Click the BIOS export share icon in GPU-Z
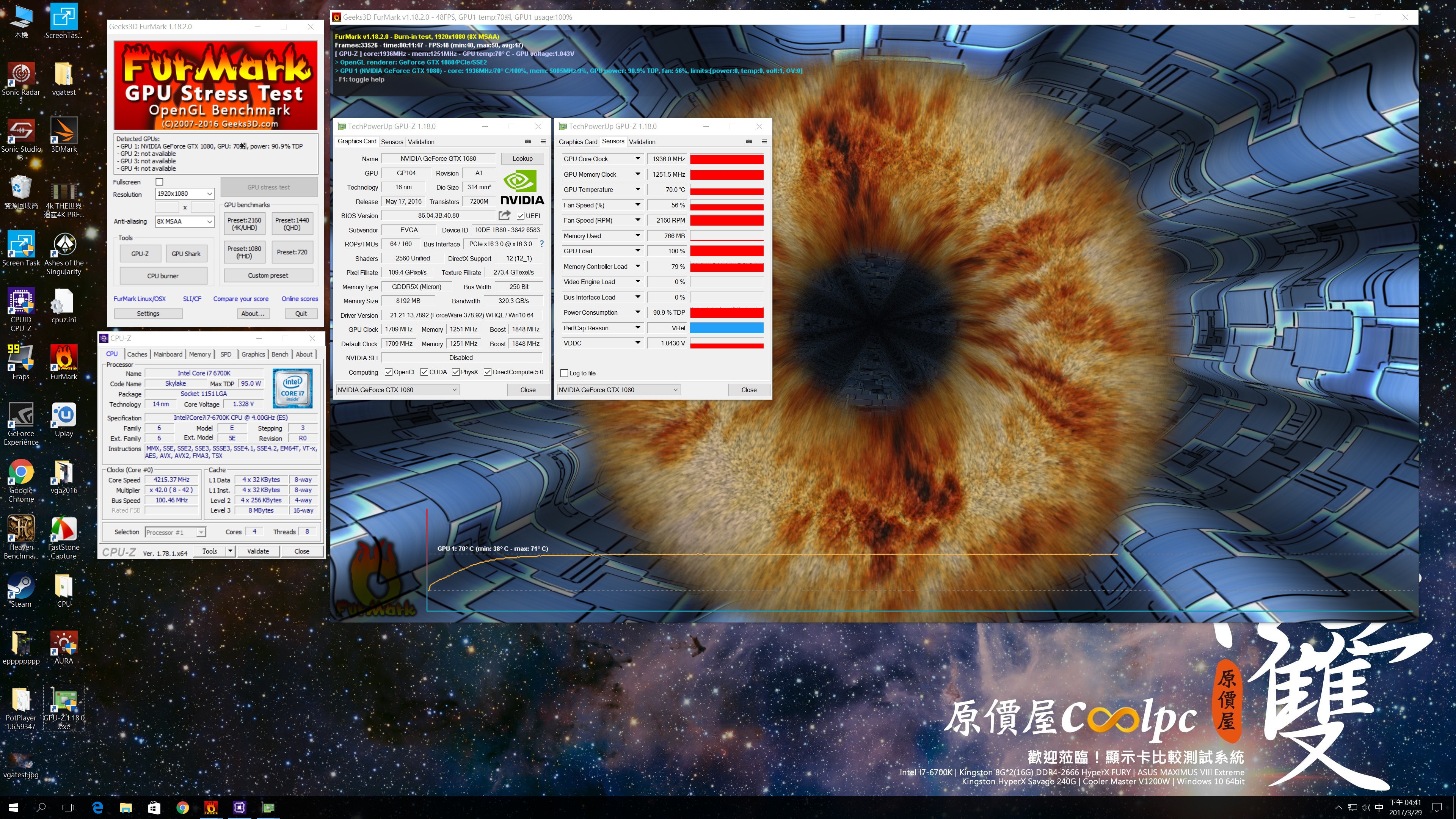The image size is (1456, 819). click(504, 215)
